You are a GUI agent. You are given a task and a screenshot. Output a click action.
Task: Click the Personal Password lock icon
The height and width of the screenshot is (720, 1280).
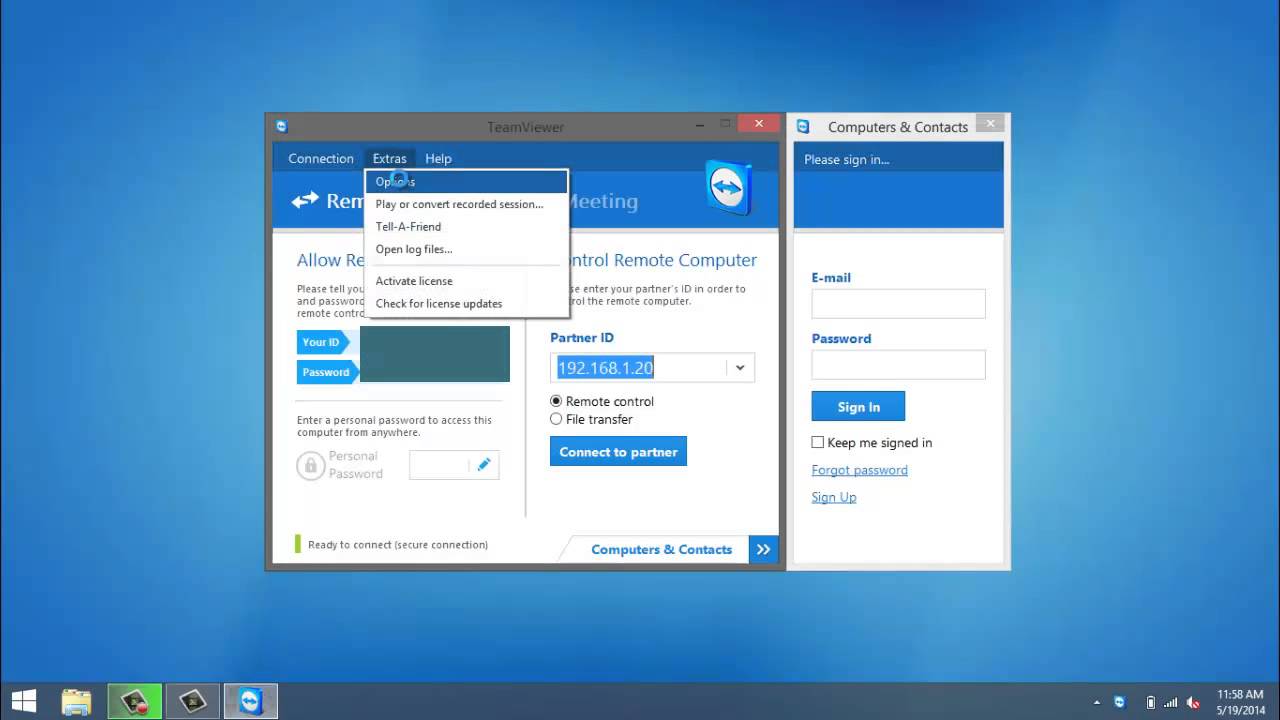[x=310, y=466]
